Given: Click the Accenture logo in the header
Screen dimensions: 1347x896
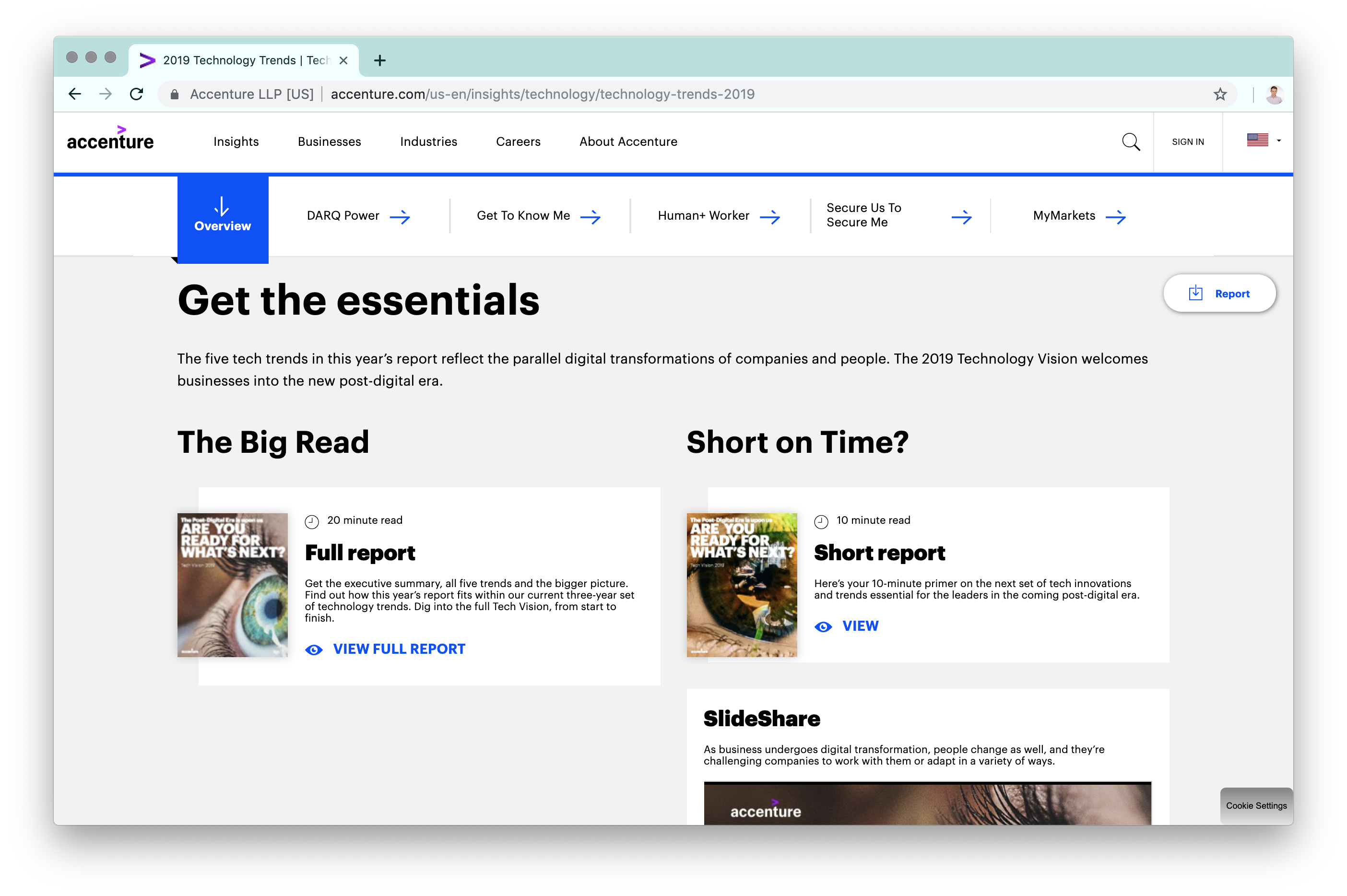Looking at the screenshot, I should pos(110,138).
